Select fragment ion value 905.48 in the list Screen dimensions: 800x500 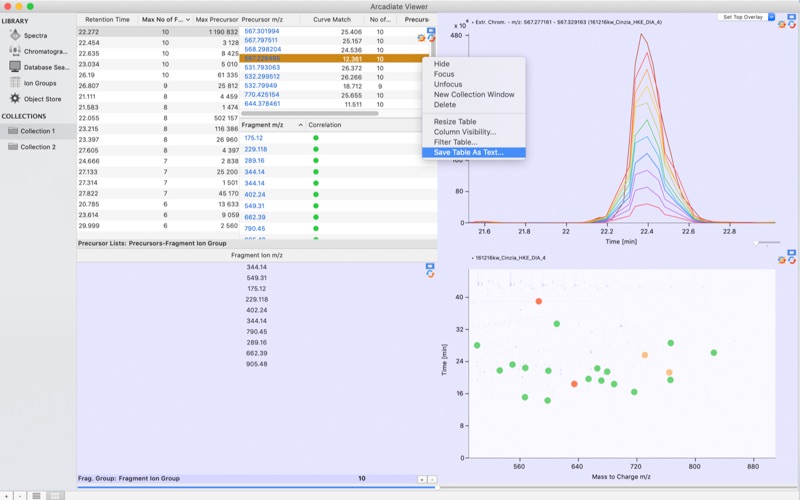257,364
